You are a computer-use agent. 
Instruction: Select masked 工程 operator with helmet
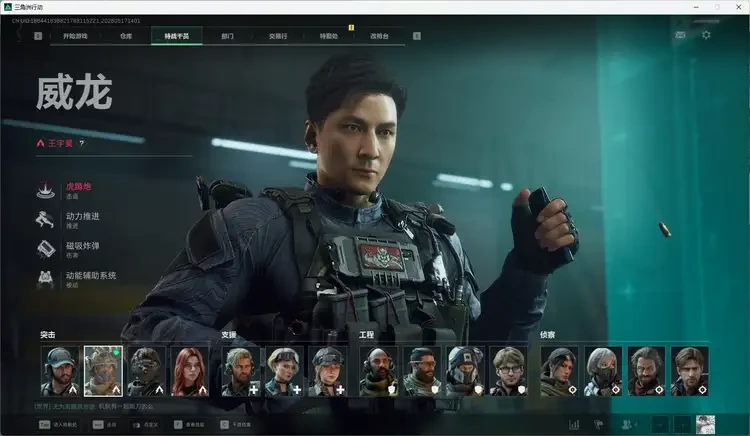[x=465, y=371]
